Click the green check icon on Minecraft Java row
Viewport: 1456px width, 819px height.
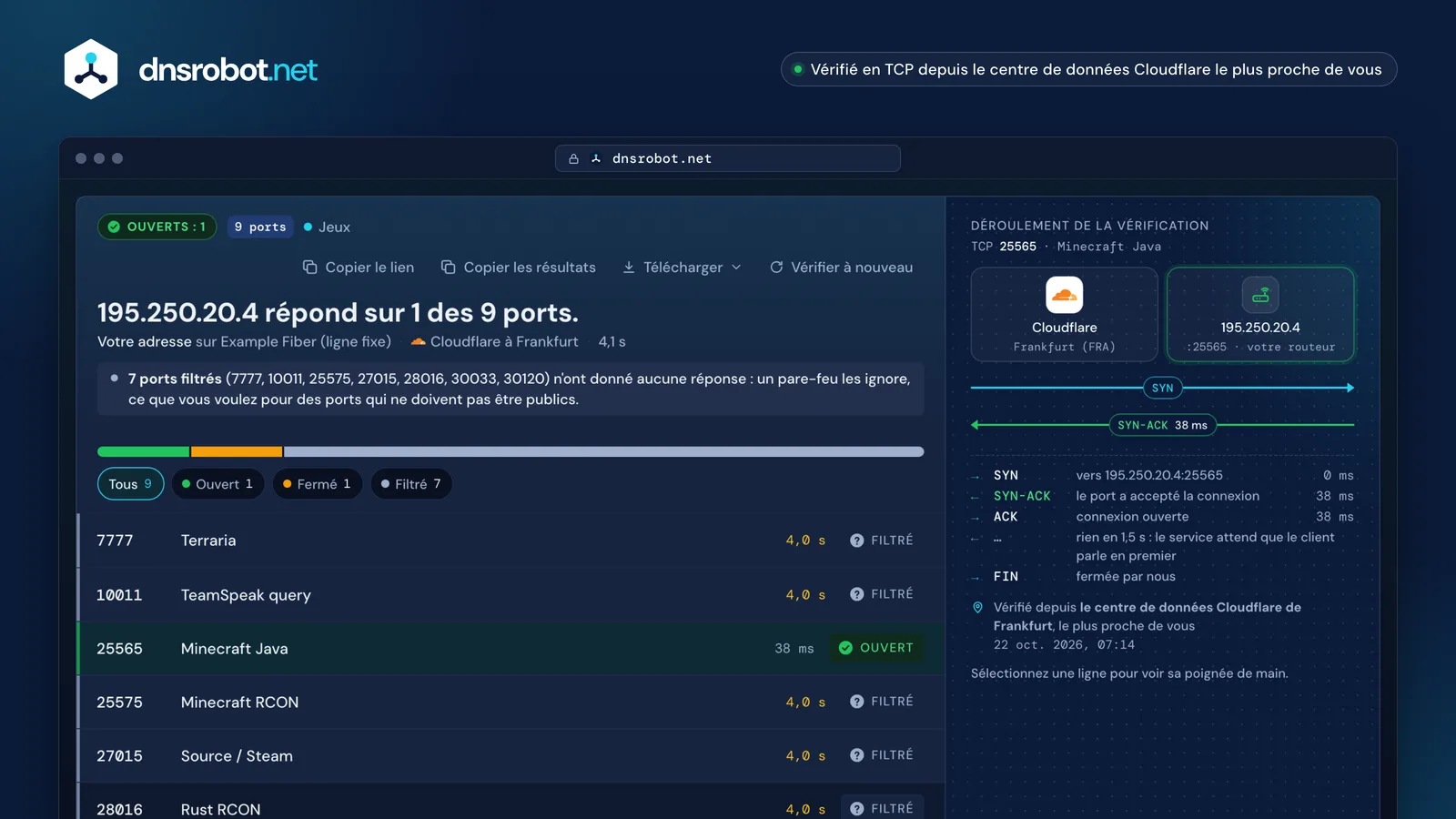[x=845, y=648]
